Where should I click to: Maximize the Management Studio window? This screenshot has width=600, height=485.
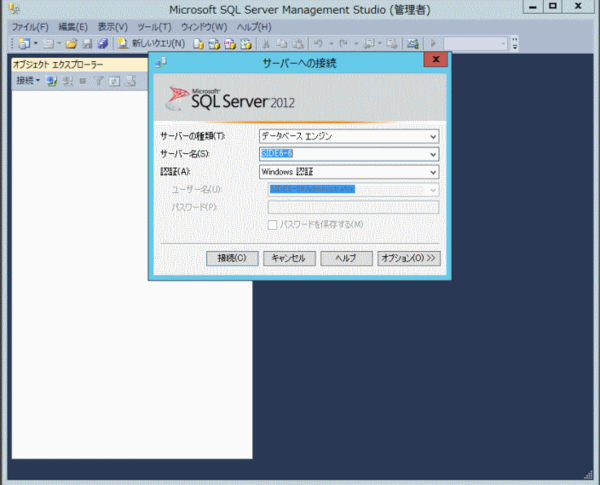pos(553,7)
